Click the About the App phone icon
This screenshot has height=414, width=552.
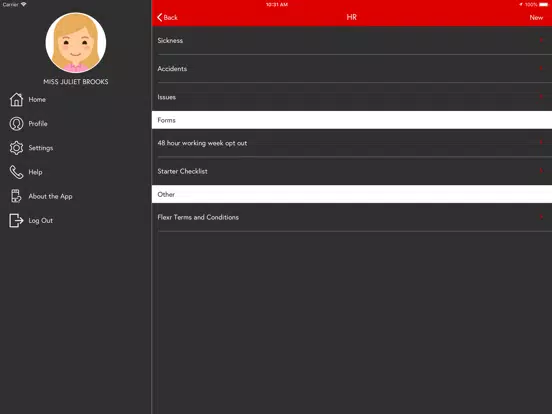coord(16,196)
